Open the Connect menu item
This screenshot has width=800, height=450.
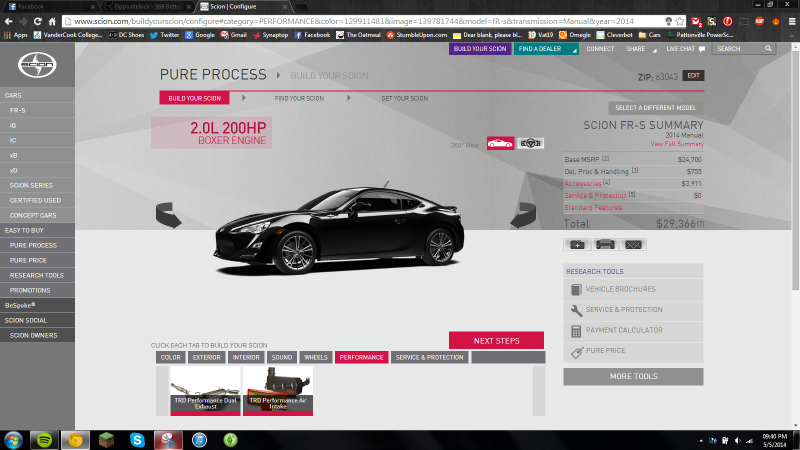(x=600, y=49)
